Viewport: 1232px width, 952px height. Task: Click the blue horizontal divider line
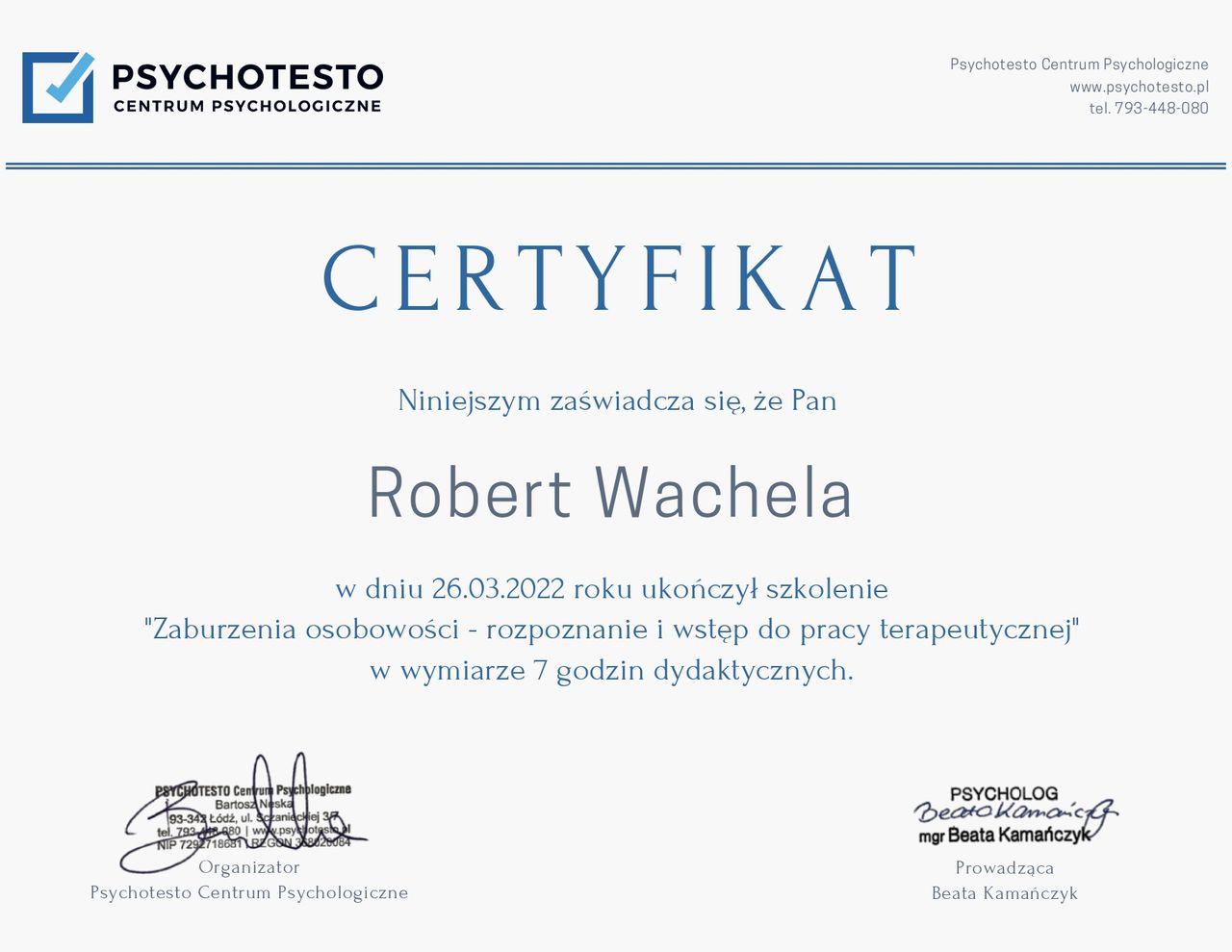coord(616,166)
